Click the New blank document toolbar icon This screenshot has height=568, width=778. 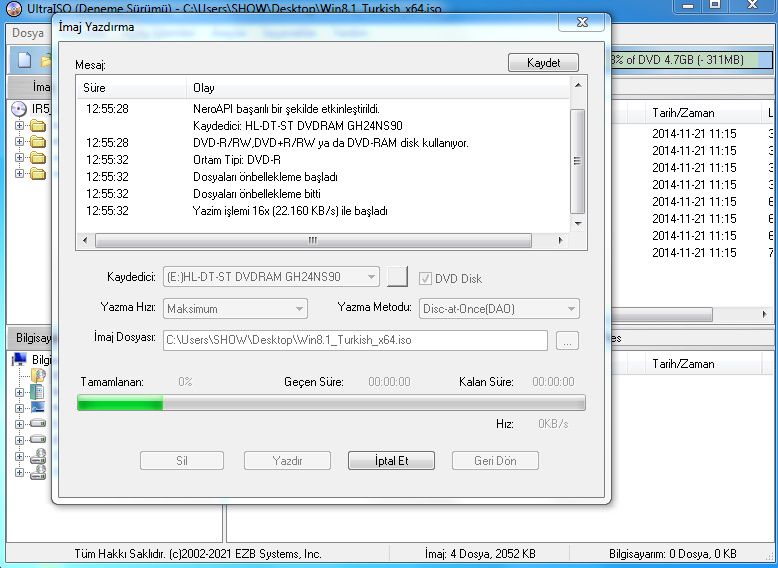click(24, 60)
